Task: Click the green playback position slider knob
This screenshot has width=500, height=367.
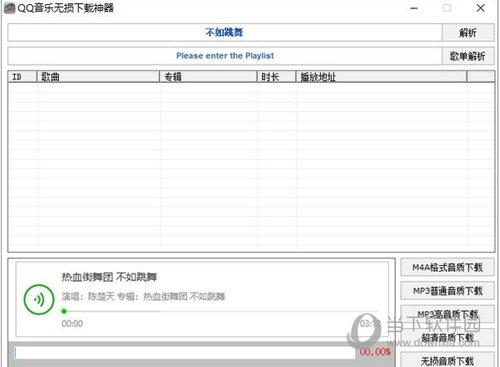Action: pyautogui.click(x=64, y=311)
